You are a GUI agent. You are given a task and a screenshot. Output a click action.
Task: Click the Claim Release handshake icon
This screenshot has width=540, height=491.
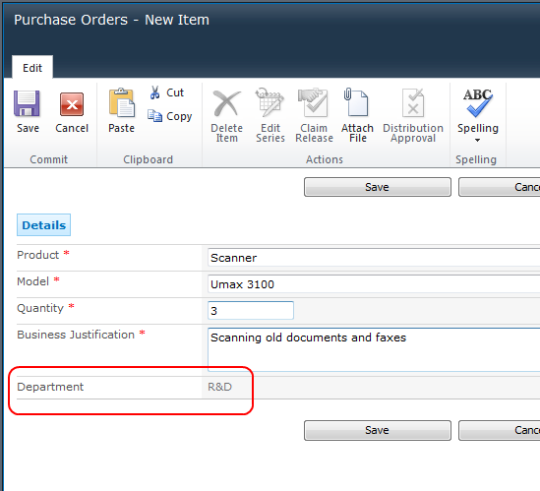[313, 102]
